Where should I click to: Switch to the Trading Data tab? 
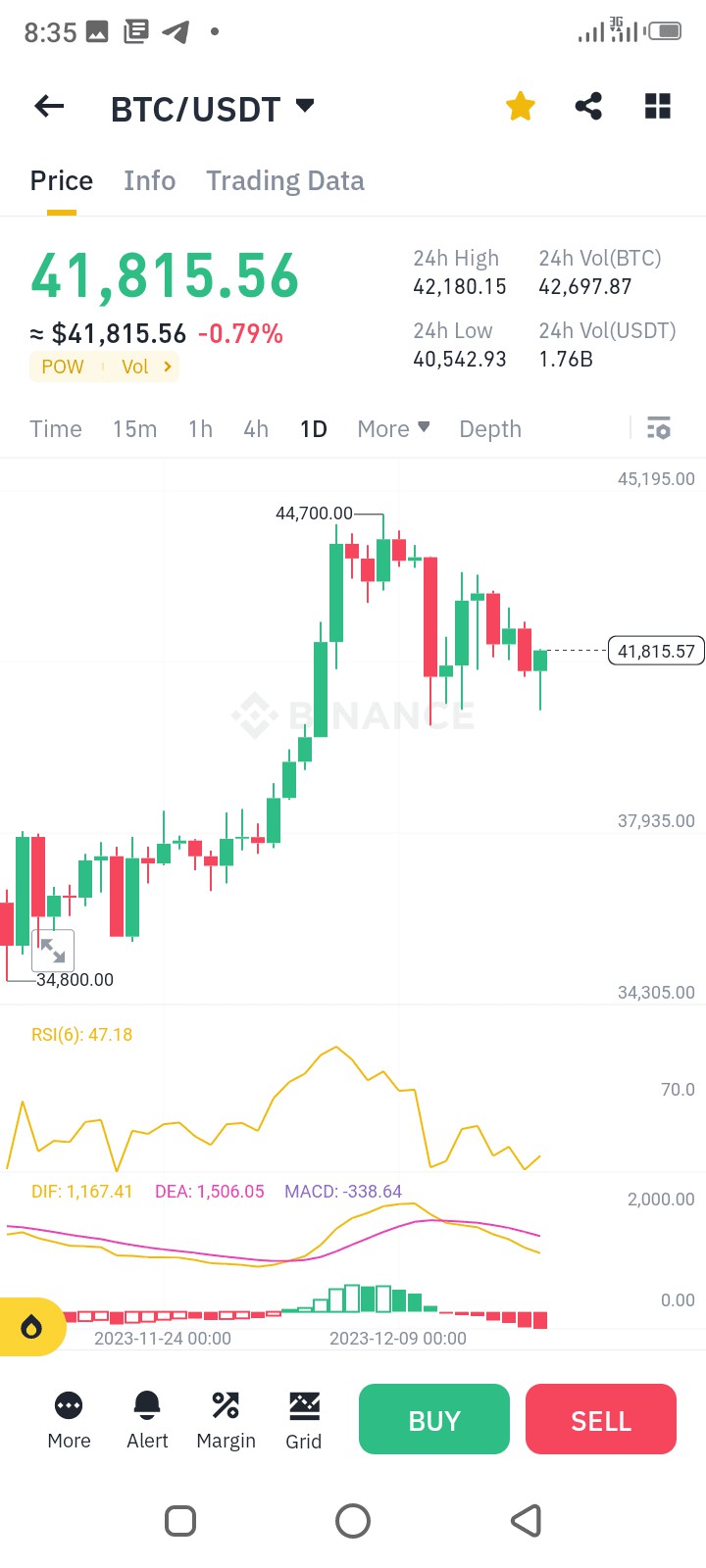[285, 180]
